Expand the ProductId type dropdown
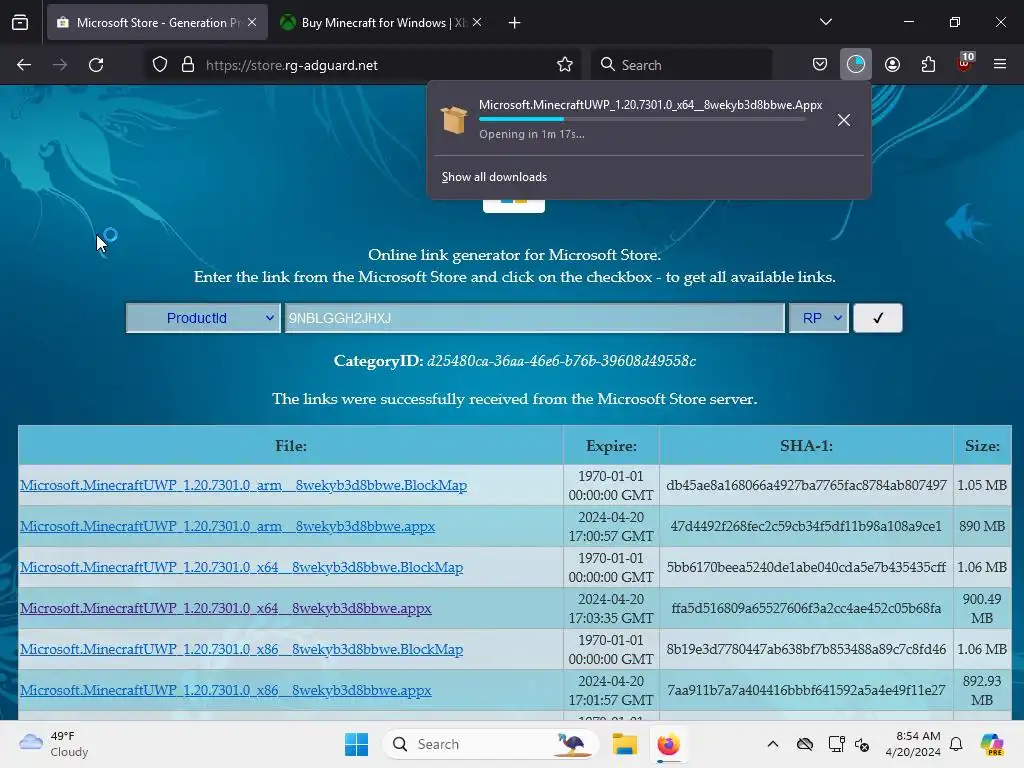This screenshot has width=1024, height=768. pos(204,318)
